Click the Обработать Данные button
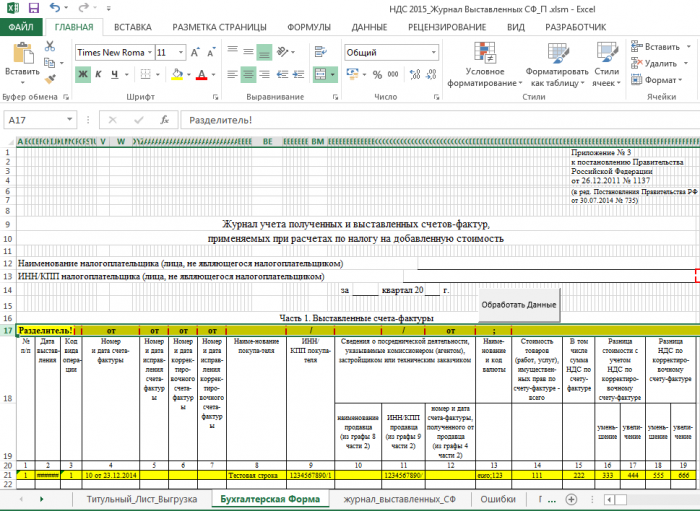This screenshot has height=511, width=700. coord(519,305)
